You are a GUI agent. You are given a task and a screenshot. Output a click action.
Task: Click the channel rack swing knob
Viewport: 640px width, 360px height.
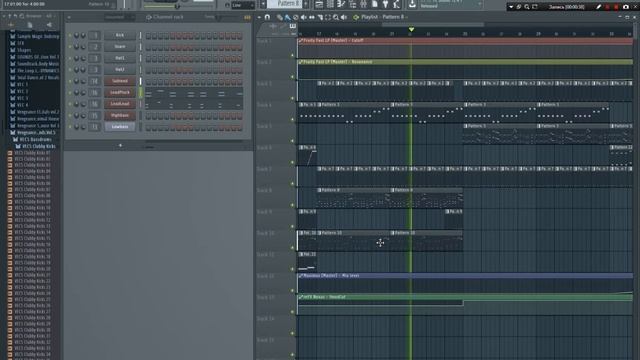coord(218,17)
